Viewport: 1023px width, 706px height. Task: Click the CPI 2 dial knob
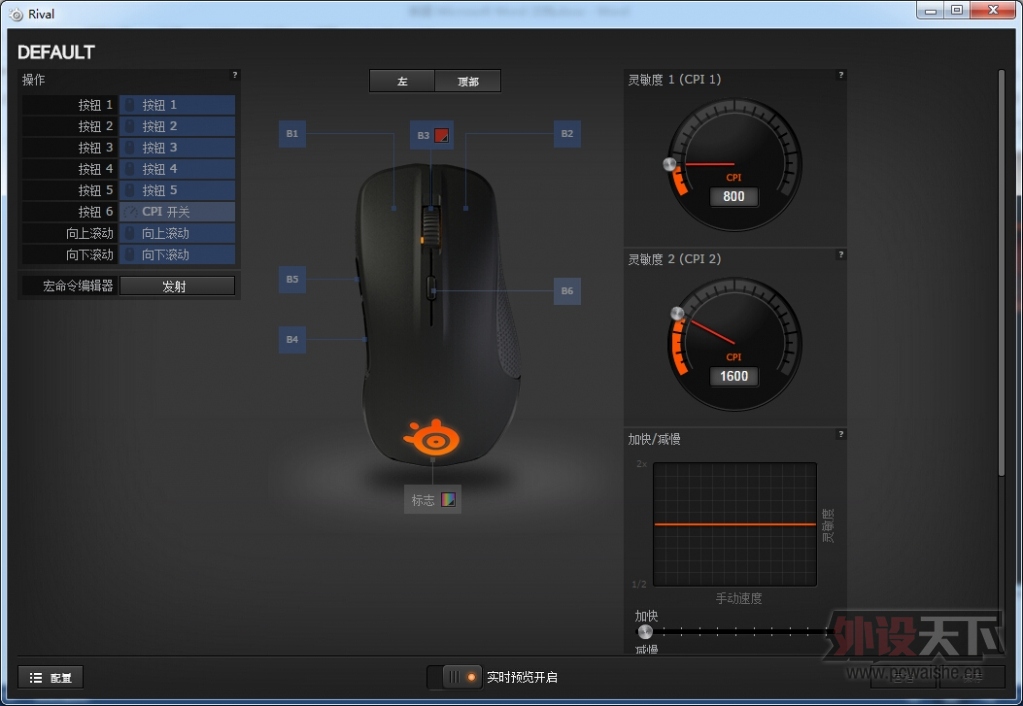click(x=677, y=314)
